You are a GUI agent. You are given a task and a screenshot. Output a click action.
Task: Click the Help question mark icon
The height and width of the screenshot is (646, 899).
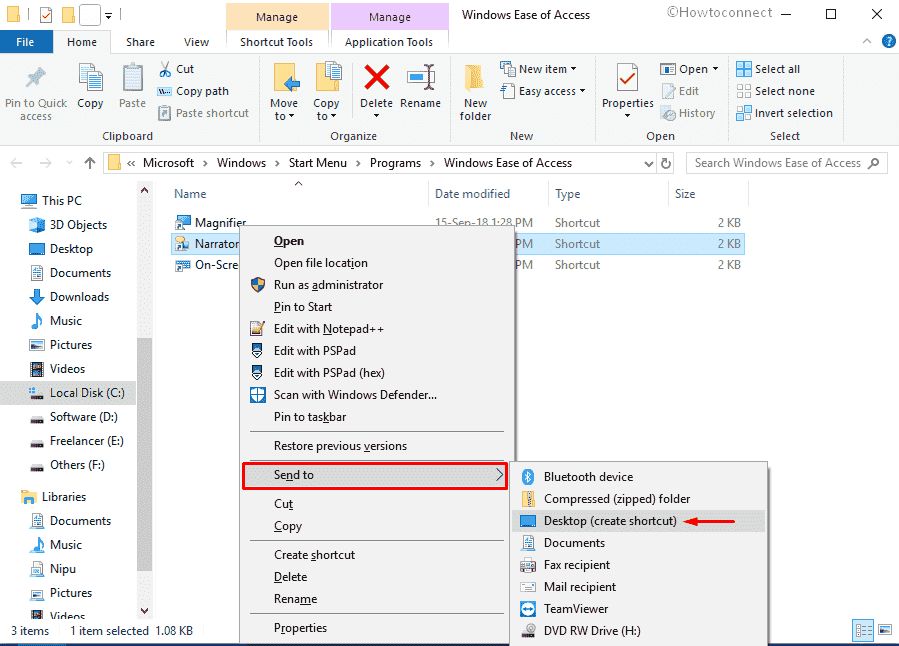[x=888, y=41]
